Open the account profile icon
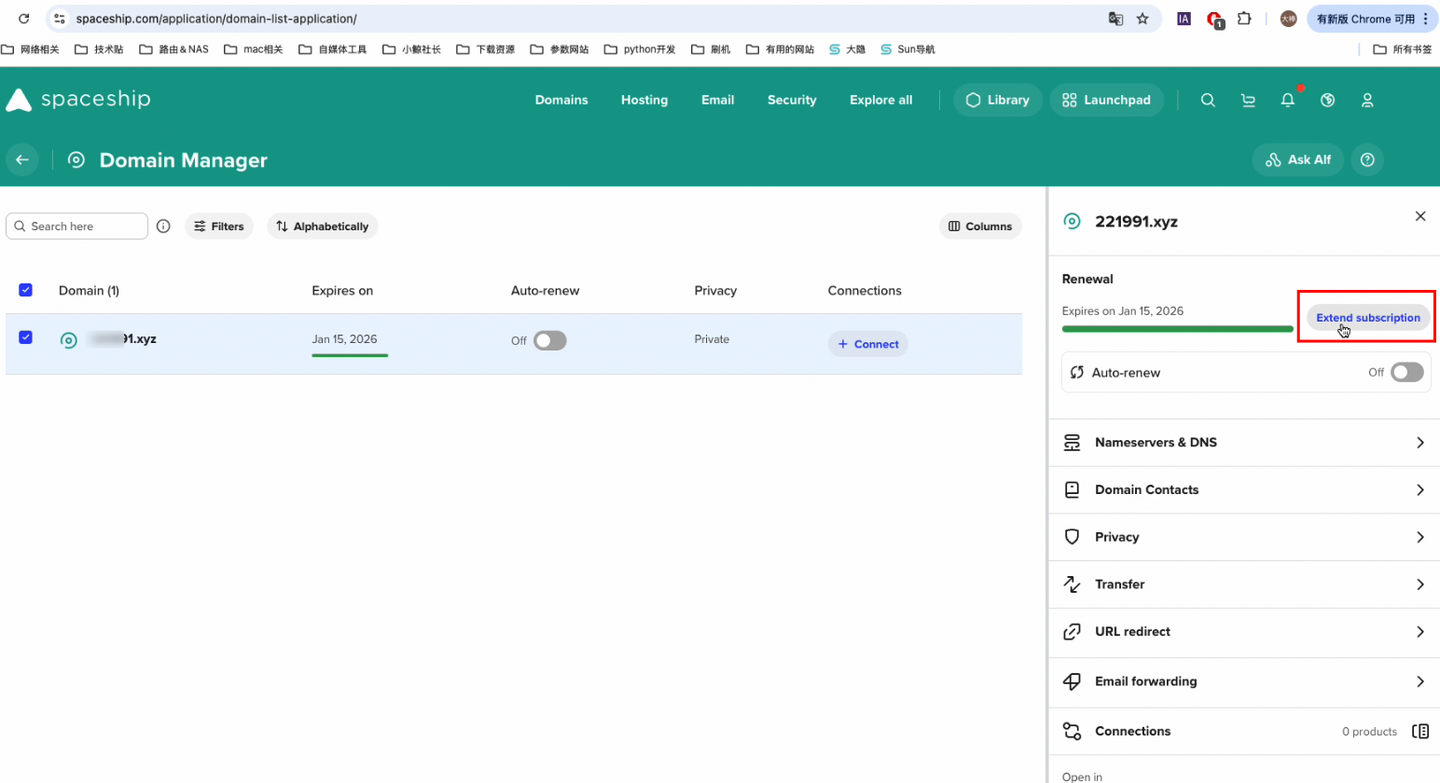 (x=1367, y=100)
